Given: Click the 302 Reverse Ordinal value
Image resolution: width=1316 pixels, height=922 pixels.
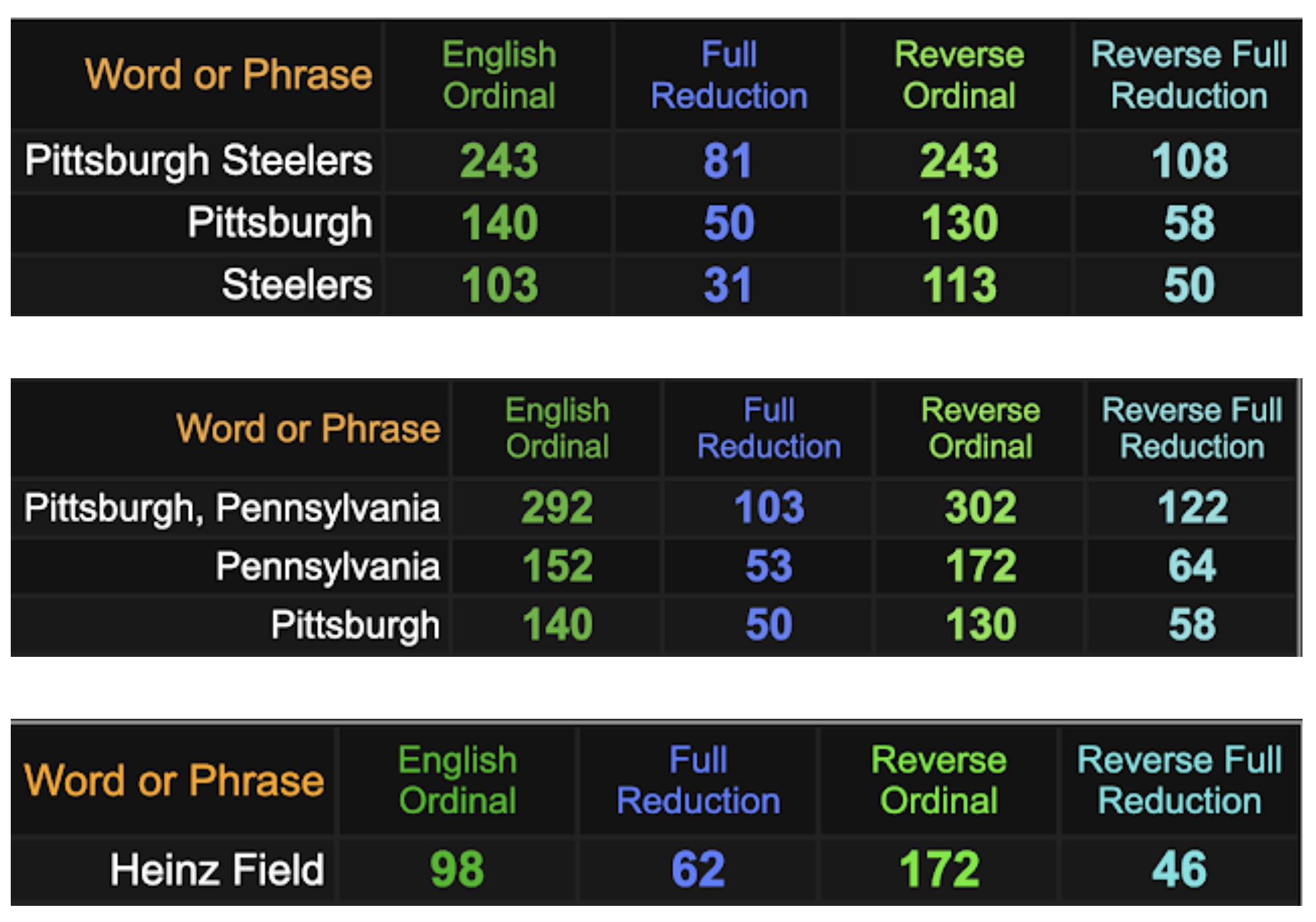Looking at the screenshot, I should click(x=980, y=508).
